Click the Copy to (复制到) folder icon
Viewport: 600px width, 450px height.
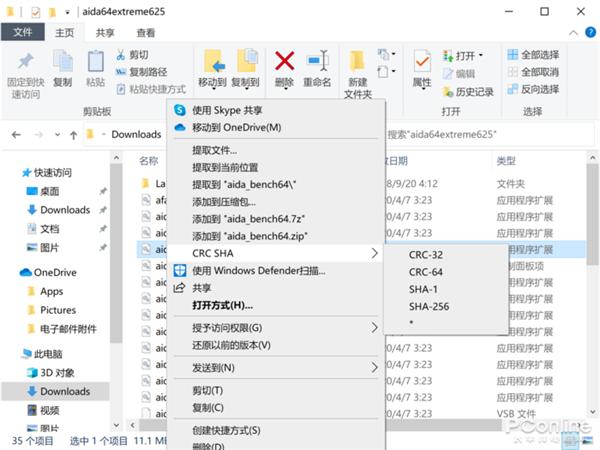pyautogui.click(x=246, y=61)
